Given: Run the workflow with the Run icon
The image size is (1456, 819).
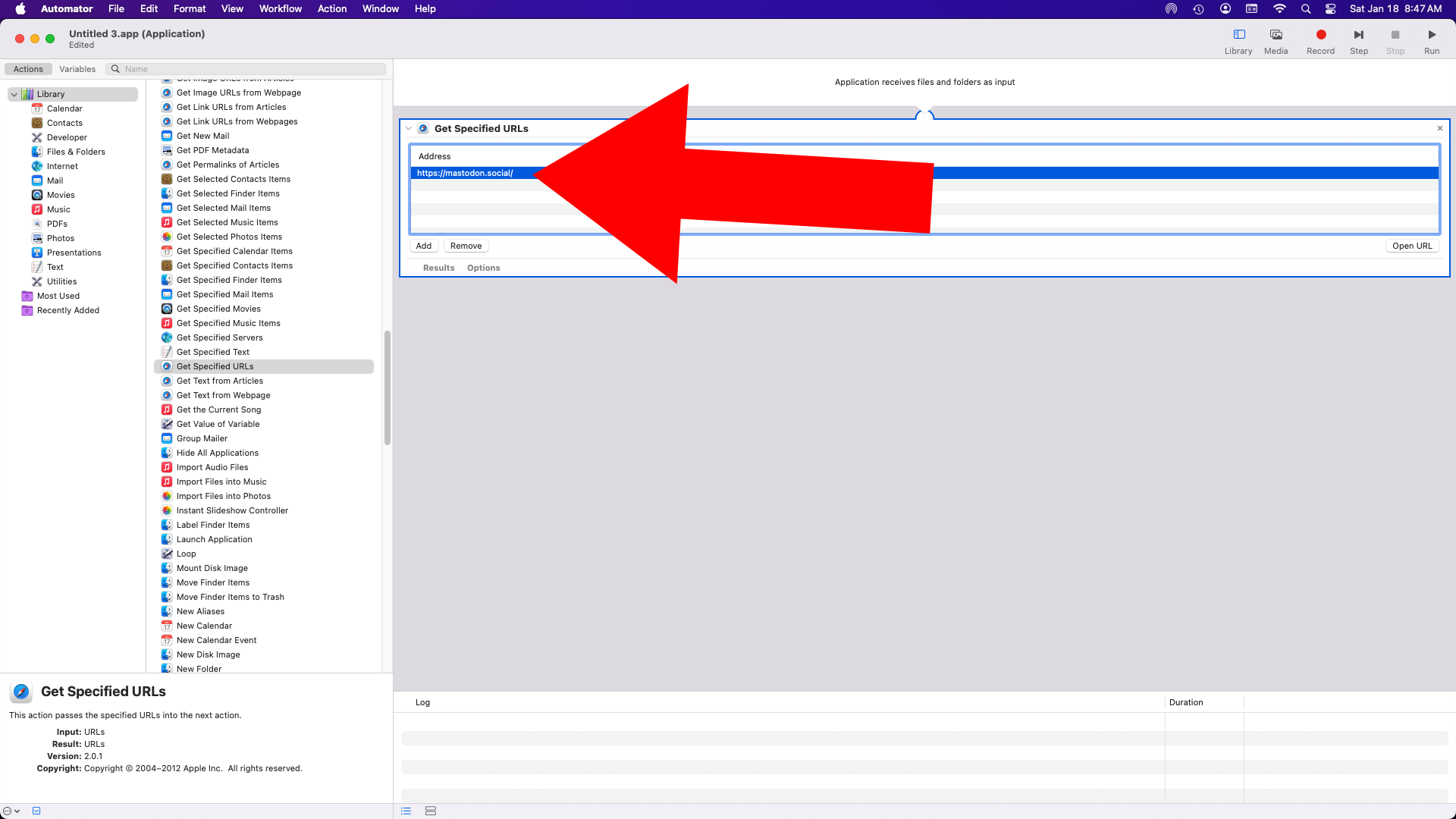Looking at the screenshot, I should click(1432, 35).
